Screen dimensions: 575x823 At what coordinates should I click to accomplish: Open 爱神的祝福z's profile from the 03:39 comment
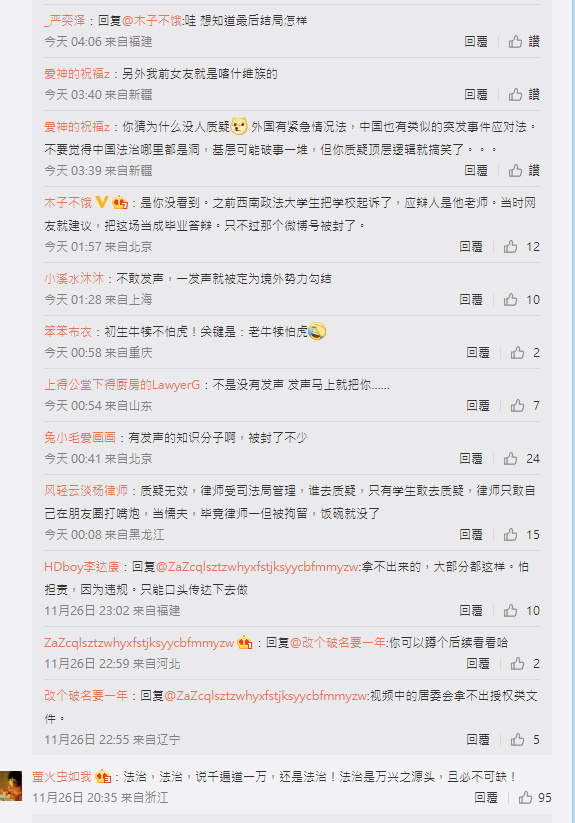(77, 127)
